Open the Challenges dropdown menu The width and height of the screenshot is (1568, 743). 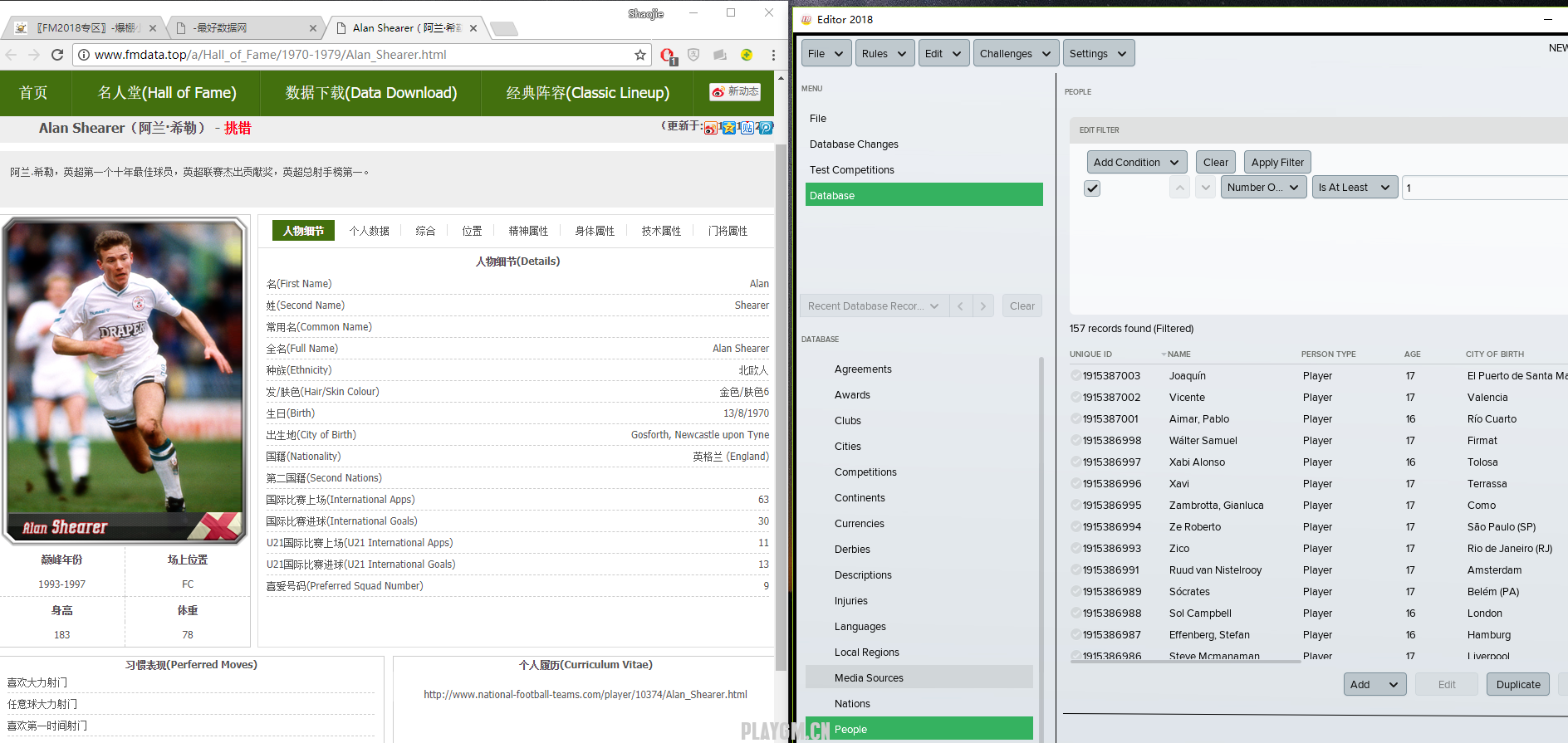click(x=1016, y=54)
